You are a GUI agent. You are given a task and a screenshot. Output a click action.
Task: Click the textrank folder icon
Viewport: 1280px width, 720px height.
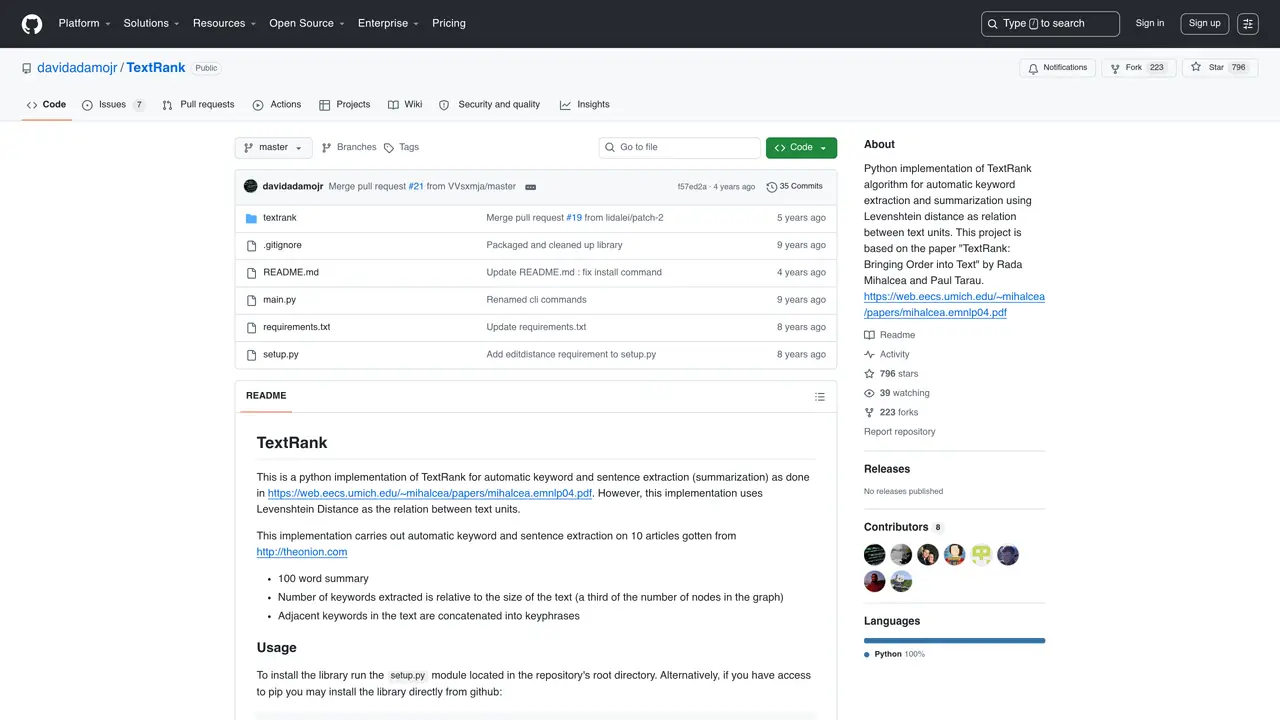tap(251, 218)
